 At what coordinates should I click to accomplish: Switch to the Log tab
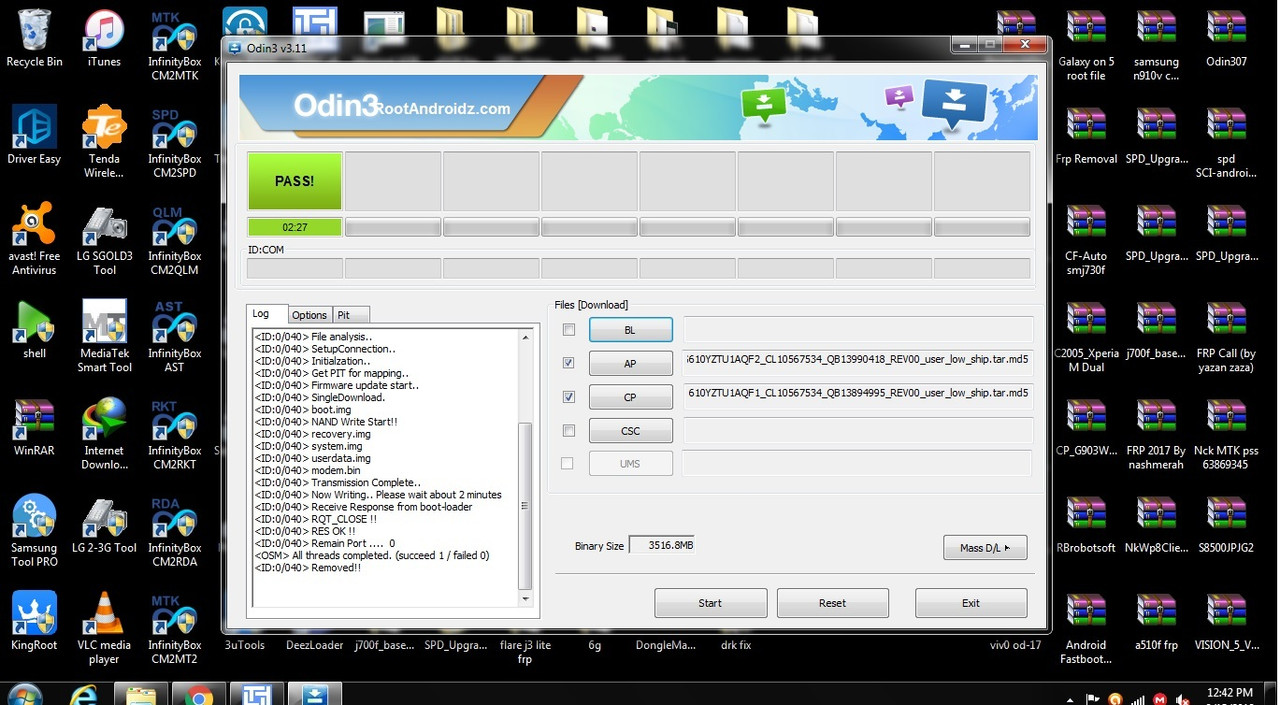coord(267,314)
